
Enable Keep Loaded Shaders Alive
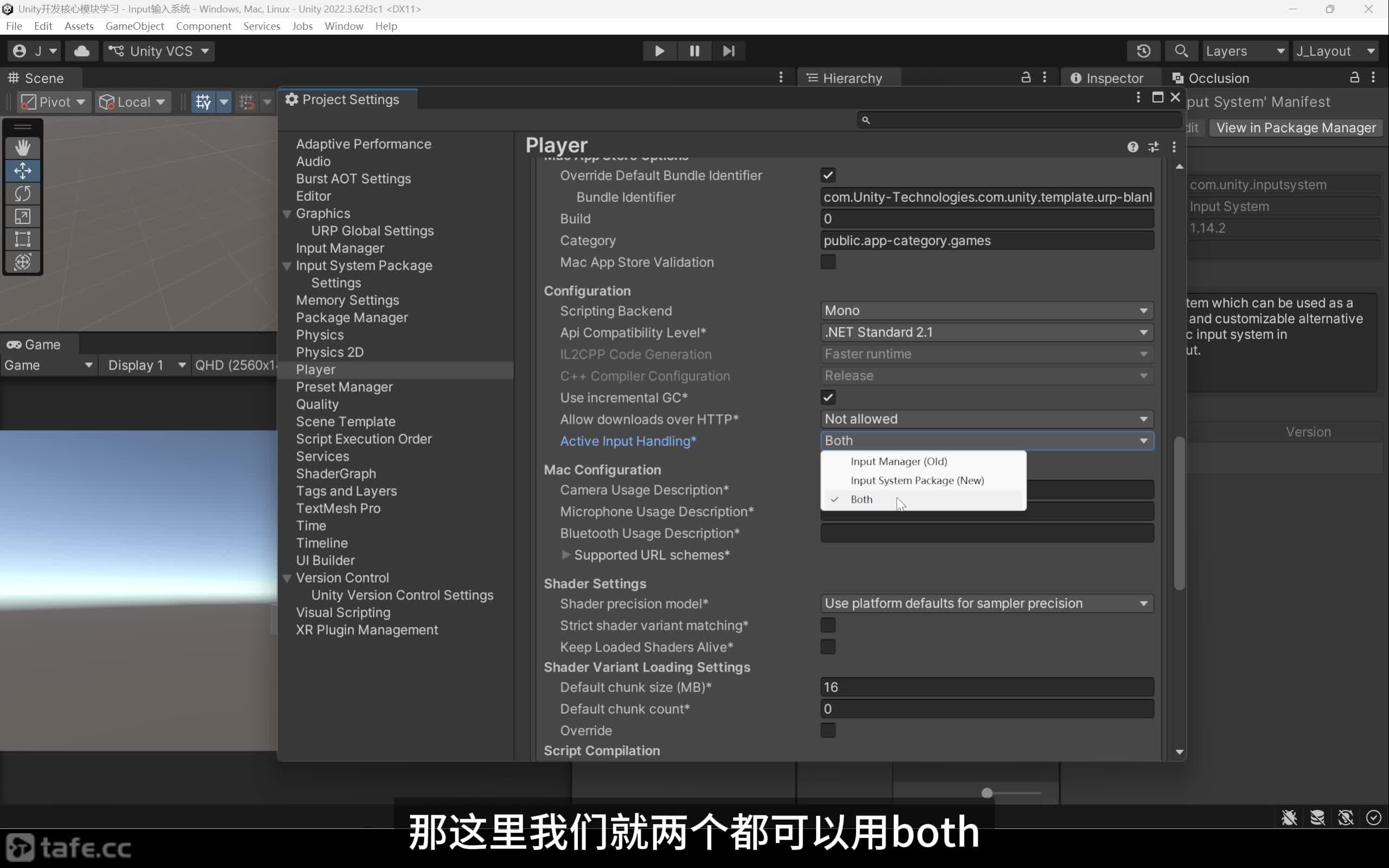(827, 647)
